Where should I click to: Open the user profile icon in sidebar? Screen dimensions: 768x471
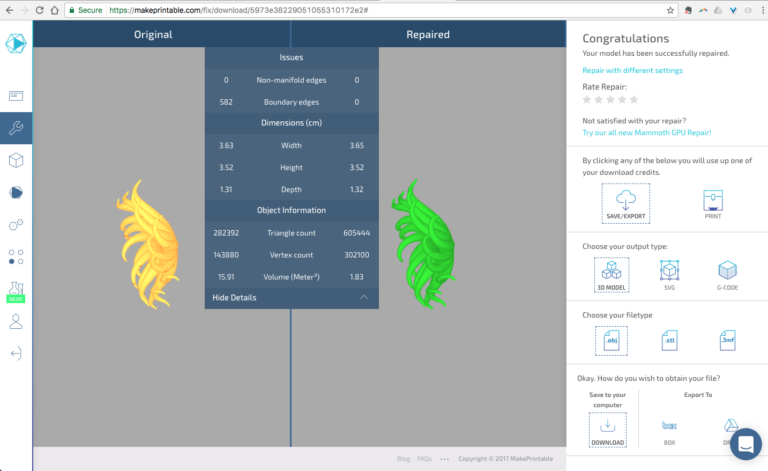[16, 321]
